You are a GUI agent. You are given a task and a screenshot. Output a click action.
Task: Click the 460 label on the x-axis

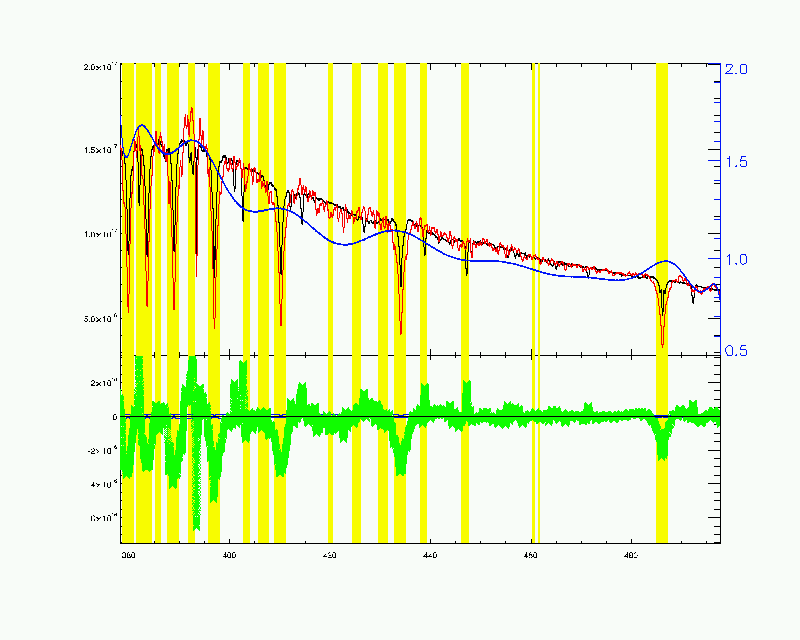pos(531,555)
